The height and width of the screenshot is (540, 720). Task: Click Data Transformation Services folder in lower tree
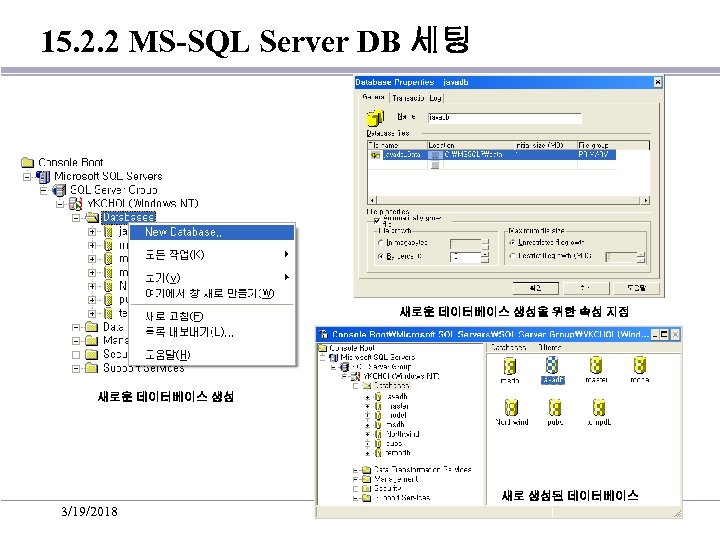click(366, 469)
